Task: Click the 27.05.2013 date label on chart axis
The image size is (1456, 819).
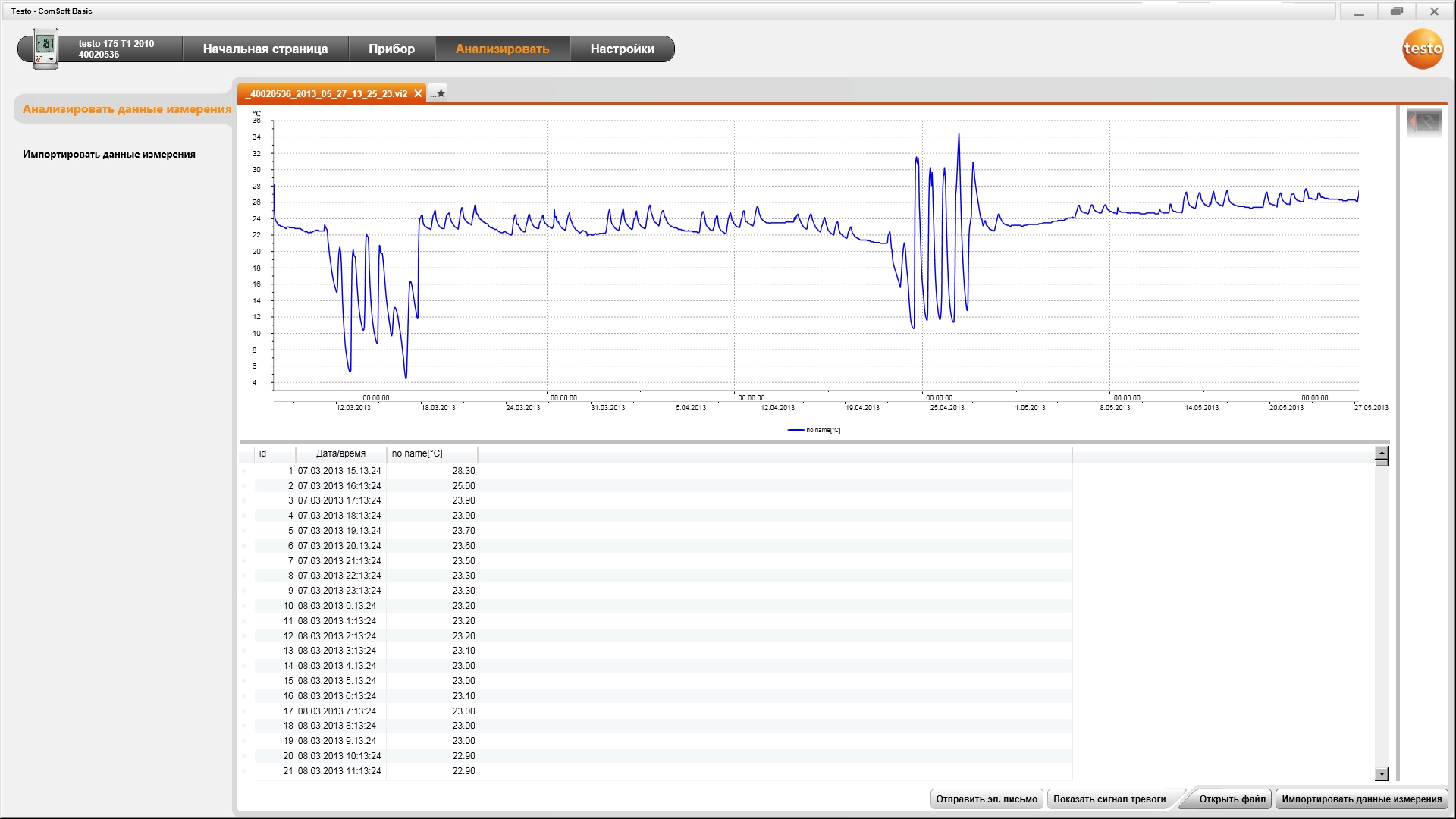Action: point(1371,408)
